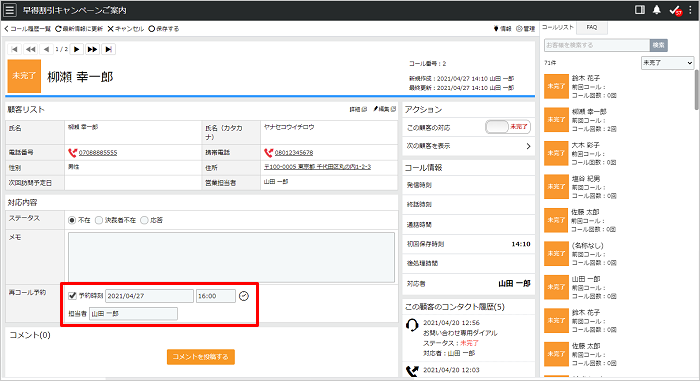Select the 決裁者不在 radio button
The height and width of the screenshot is (381, 700).
tap(99, 220)
